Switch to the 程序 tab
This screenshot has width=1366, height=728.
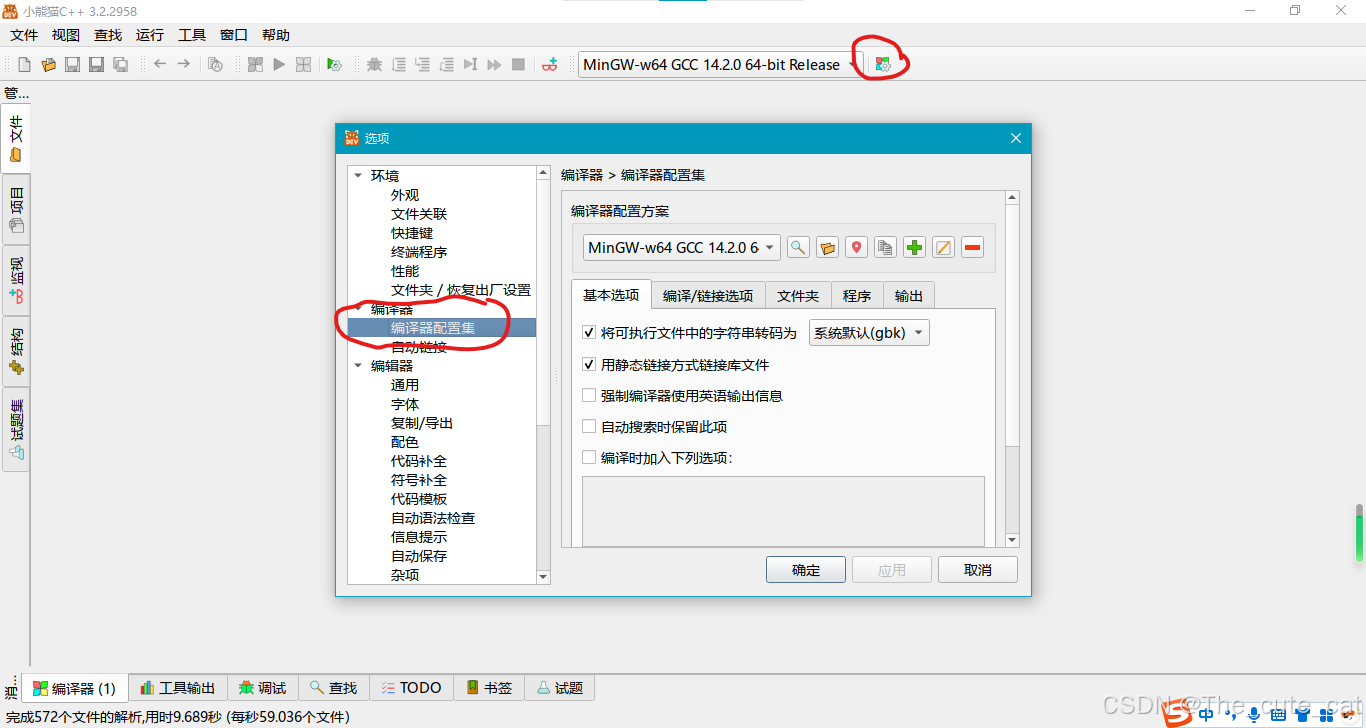pyautogui.click(x=857, y=296)
